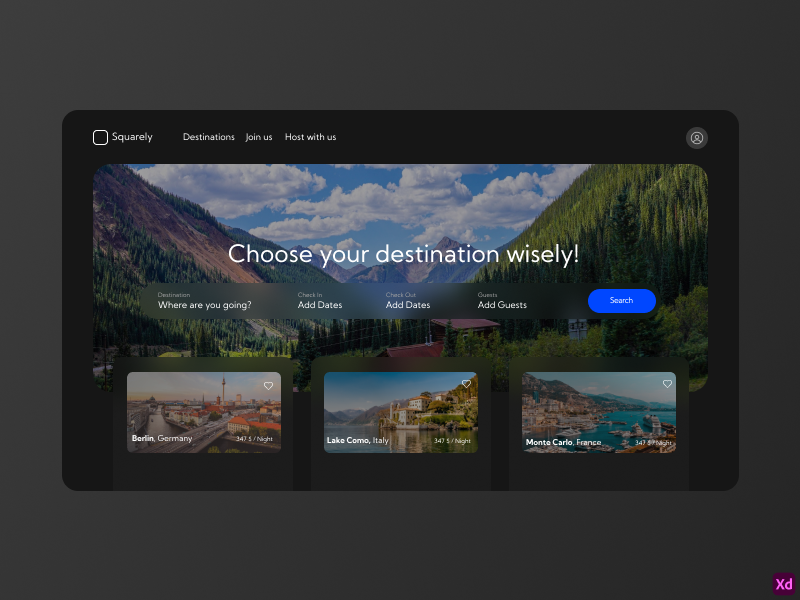Open the Host with us page
Viewport: 800px width, 600px height.
(310, 137)
